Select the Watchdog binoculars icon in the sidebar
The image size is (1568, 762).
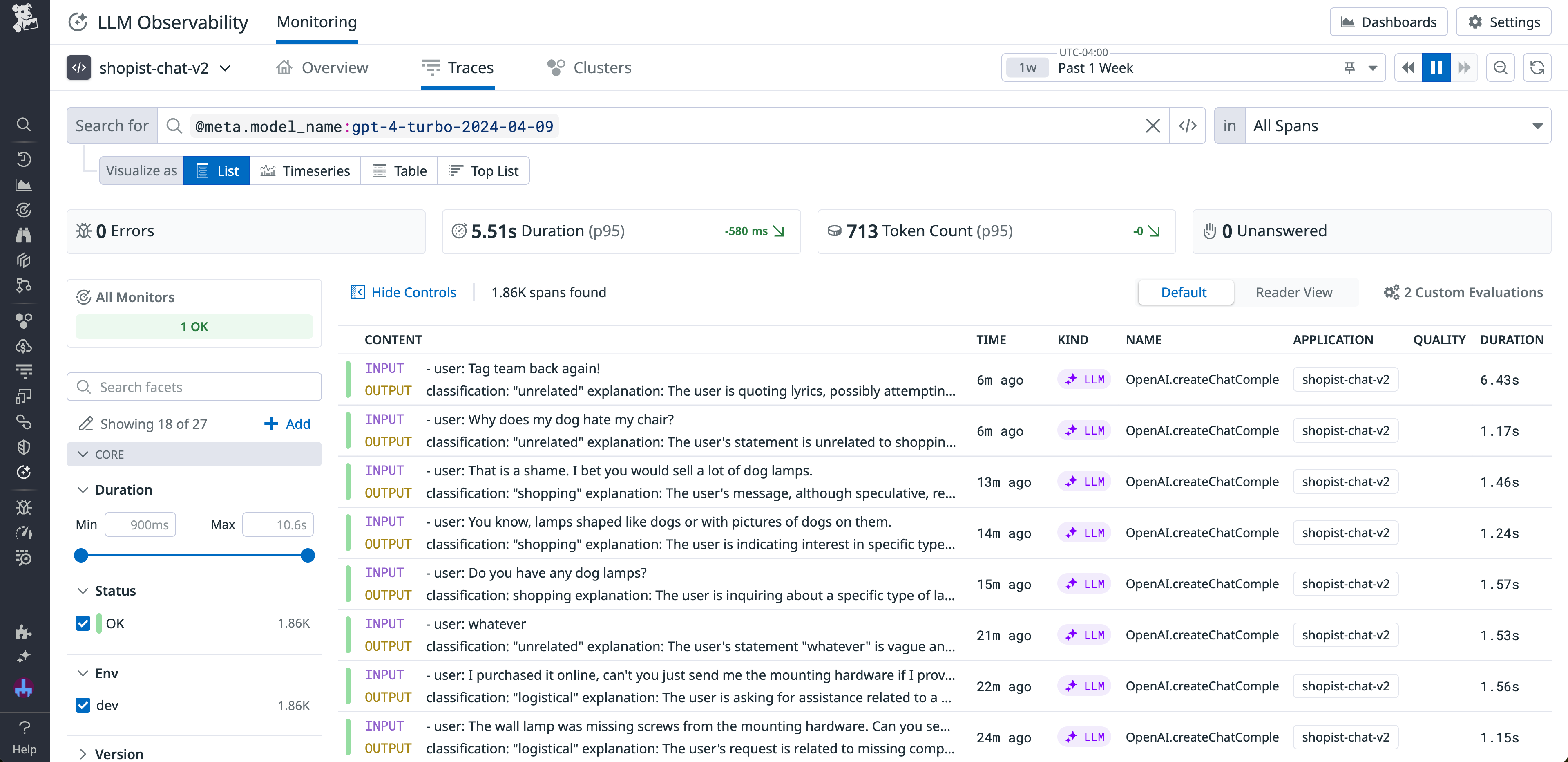point(24,235)
